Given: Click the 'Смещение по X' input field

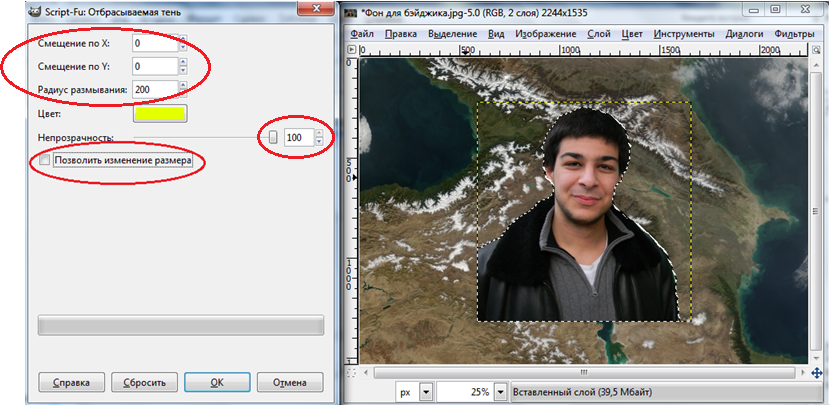Looking at the screenshot, I should pyautogui.click(x=155, y=43).
